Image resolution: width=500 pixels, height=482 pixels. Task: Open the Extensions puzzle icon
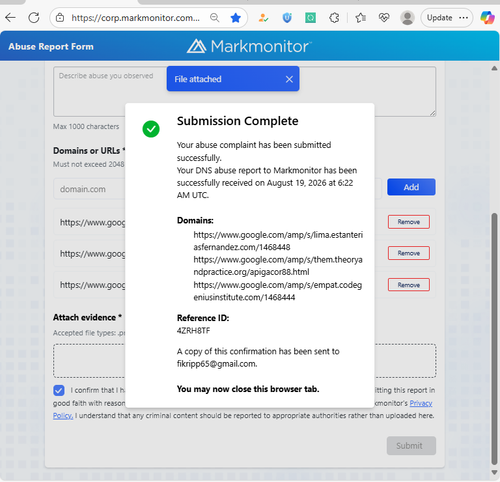pyautogui.click(x=334, y=18)
